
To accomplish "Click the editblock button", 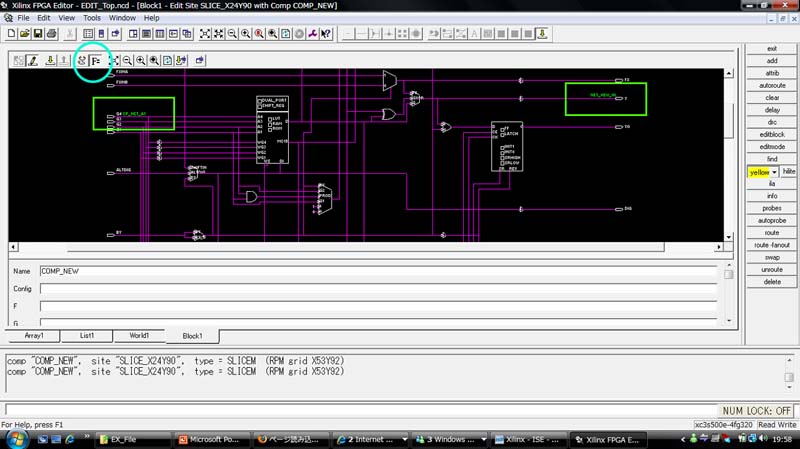I will coord(772,135).
